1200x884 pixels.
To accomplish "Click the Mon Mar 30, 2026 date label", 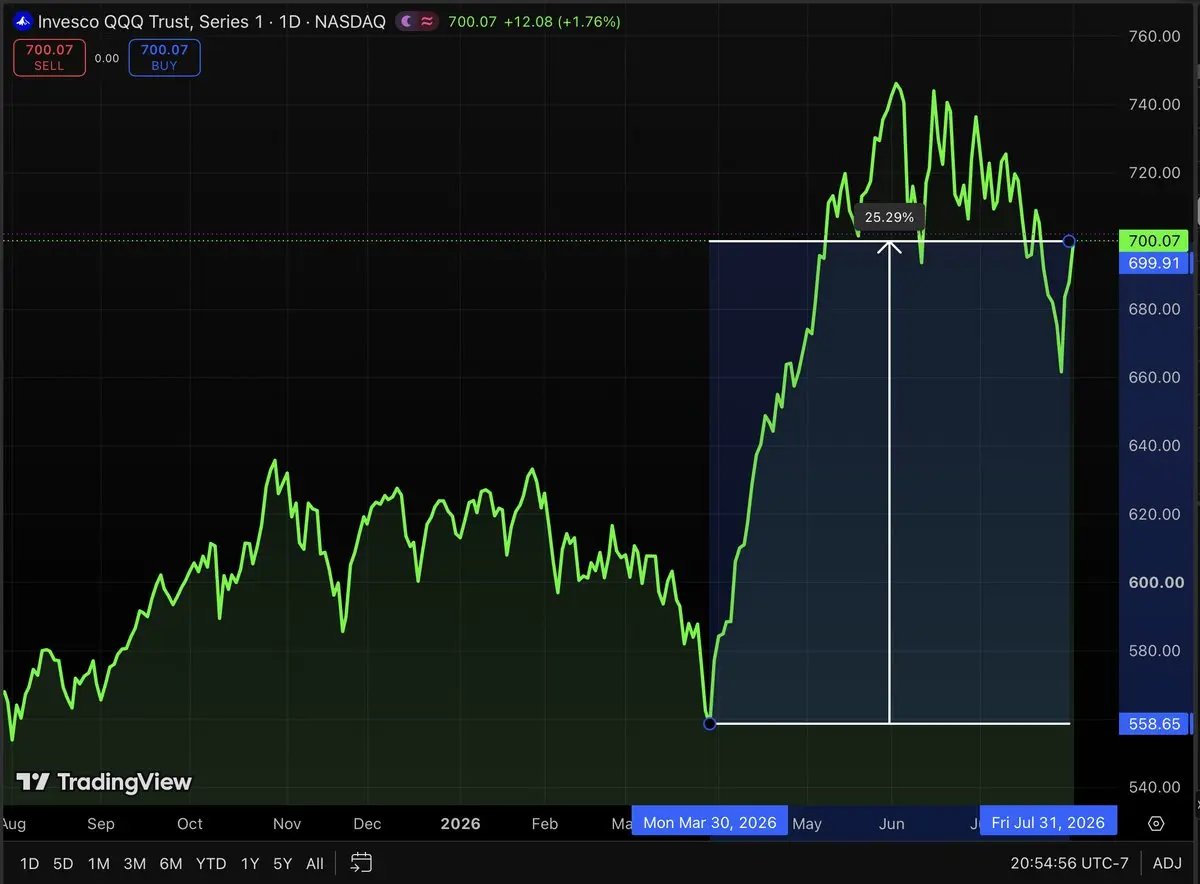I will click(x=710, y=823).
